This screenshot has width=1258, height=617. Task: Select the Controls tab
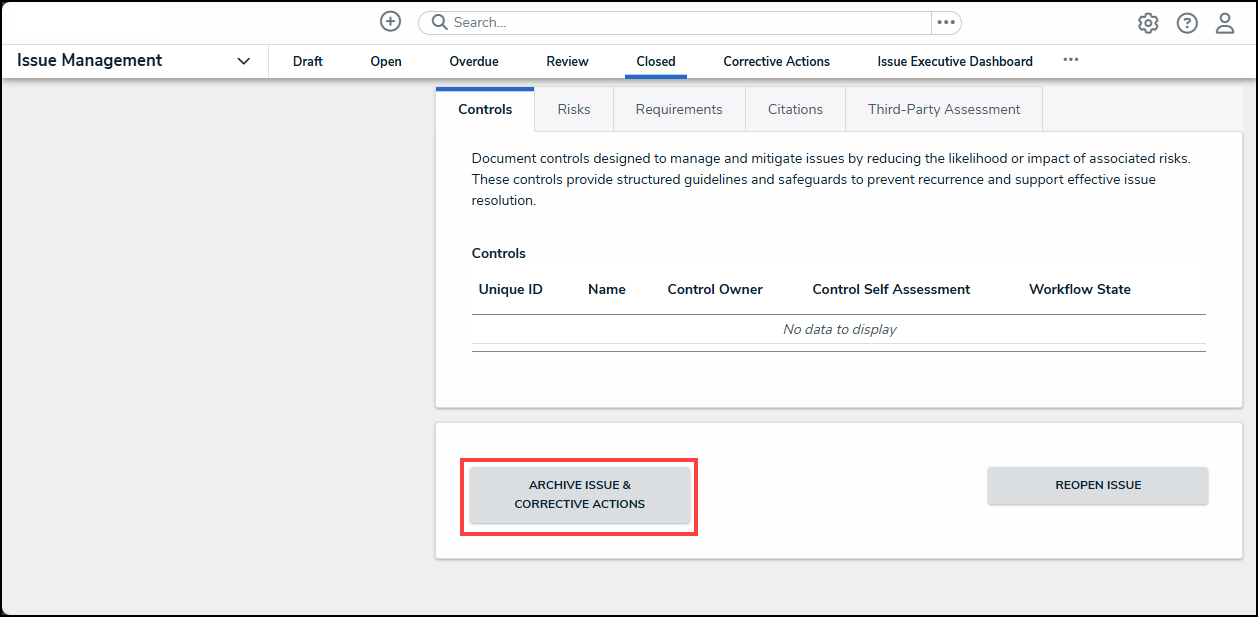pos(485,109)
